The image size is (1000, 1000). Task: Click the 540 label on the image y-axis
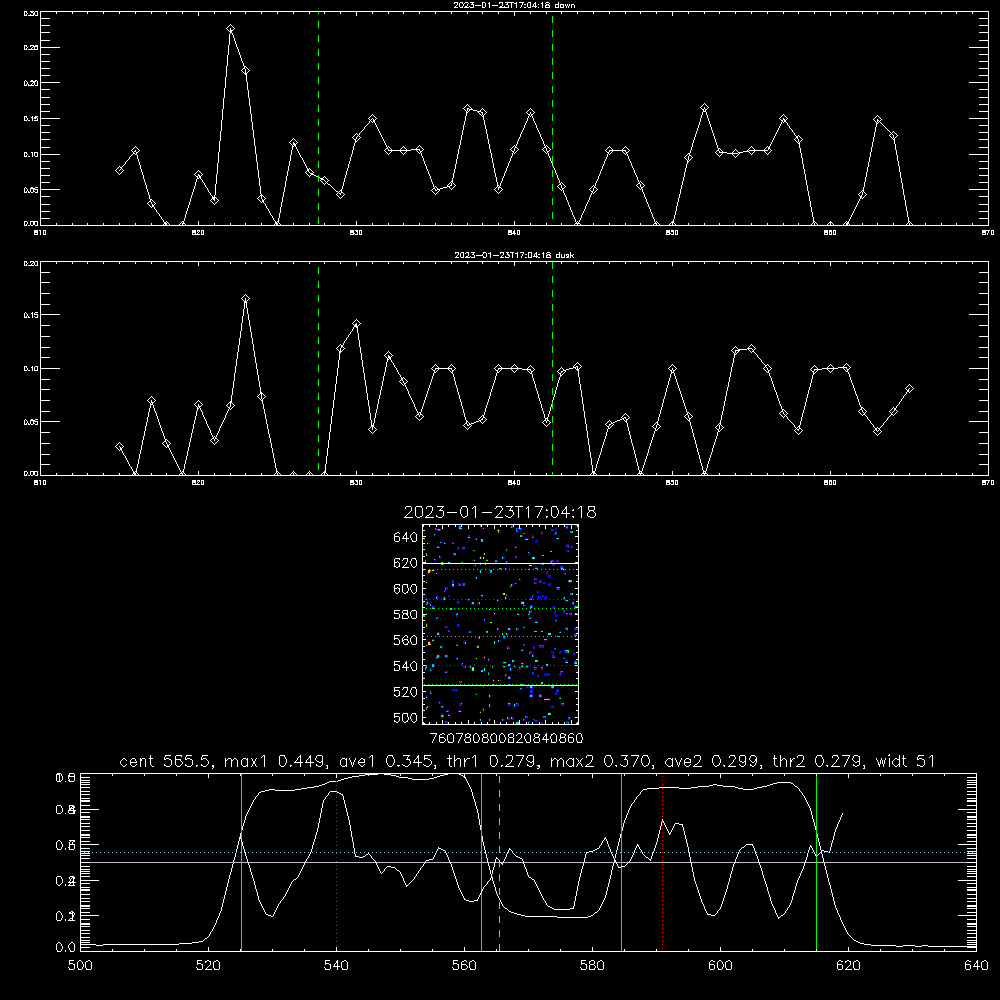coord(405,666)
